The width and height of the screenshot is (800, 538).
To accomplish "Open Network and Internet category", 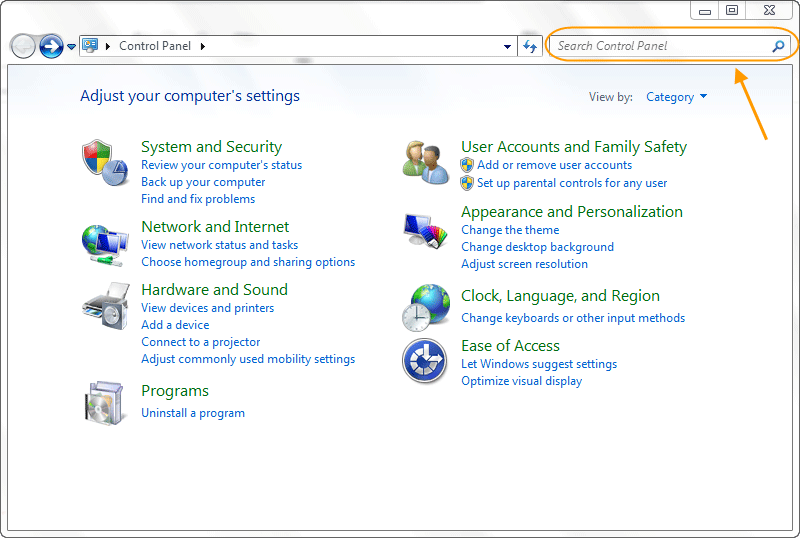I will [x=215, y=227].
